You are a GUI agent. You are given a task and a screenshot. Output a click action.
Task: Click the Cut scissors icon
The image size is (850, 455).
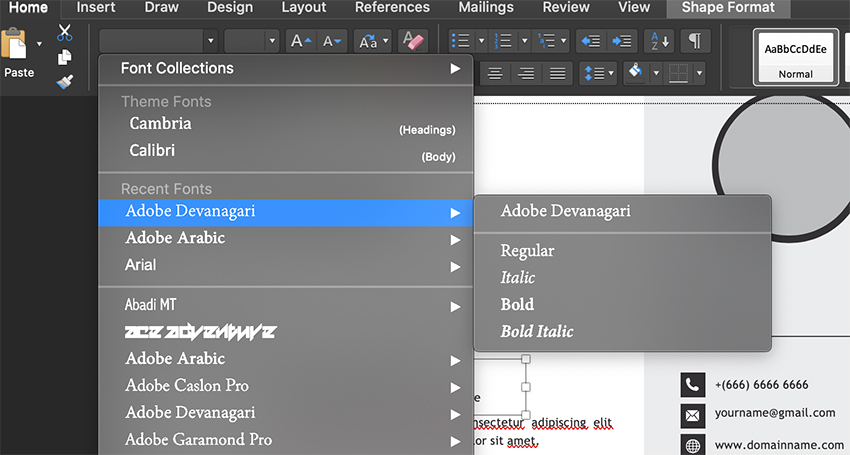(x=65, y=33)
